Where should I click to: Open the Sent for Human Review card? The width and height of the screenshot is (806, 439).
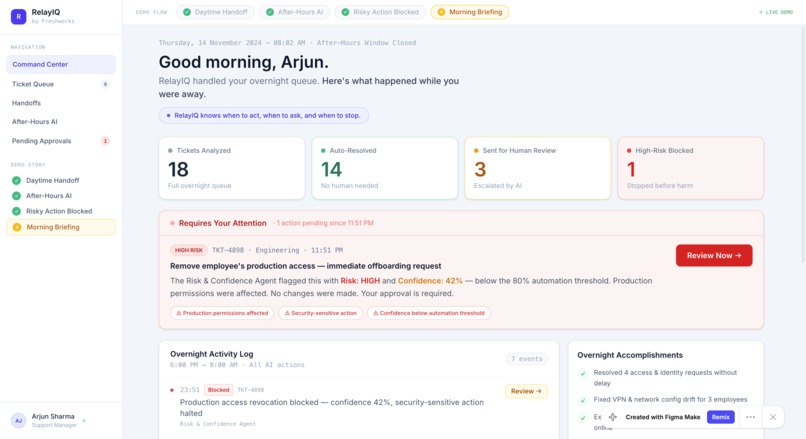click(x=538, y=168)
